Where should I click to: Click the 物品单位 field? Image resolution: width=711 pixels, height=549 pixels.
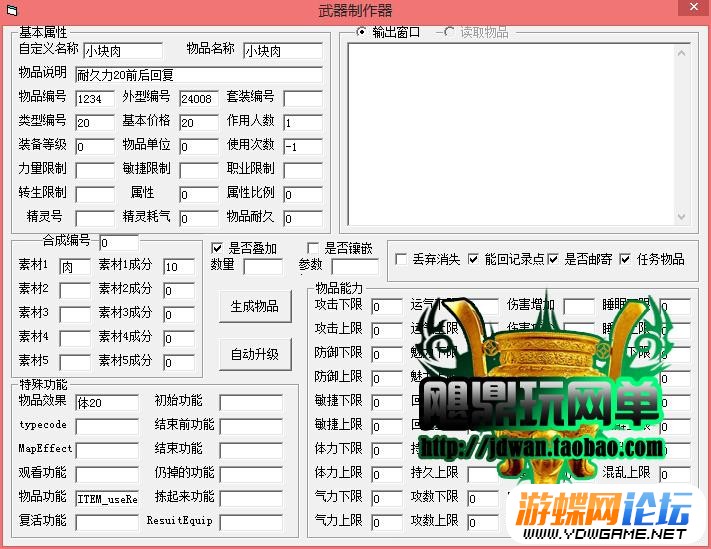[199, 147]
